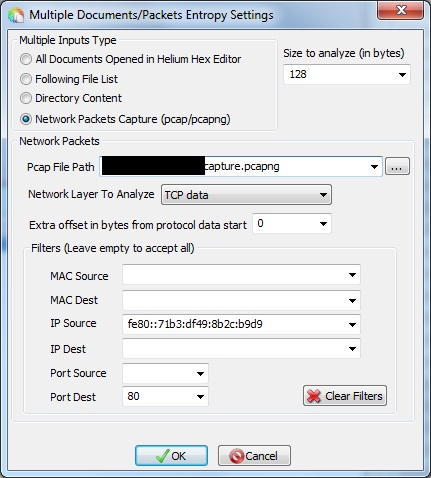Open the IP Source dropdown arrow
The image size is (431, 478).
click(352, 324)
